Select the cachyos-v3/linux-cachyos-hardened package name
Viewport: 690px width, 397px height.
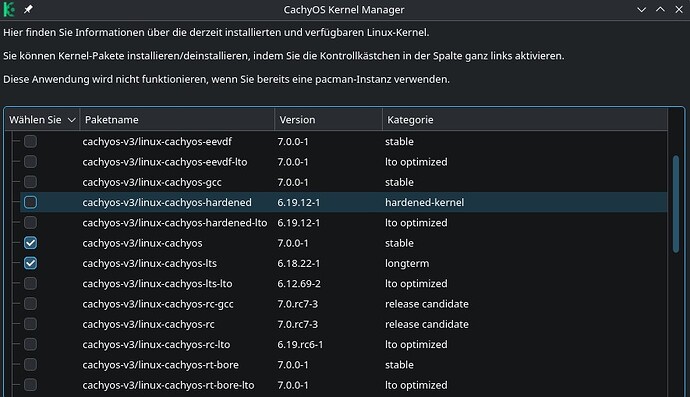coord(167,202)
